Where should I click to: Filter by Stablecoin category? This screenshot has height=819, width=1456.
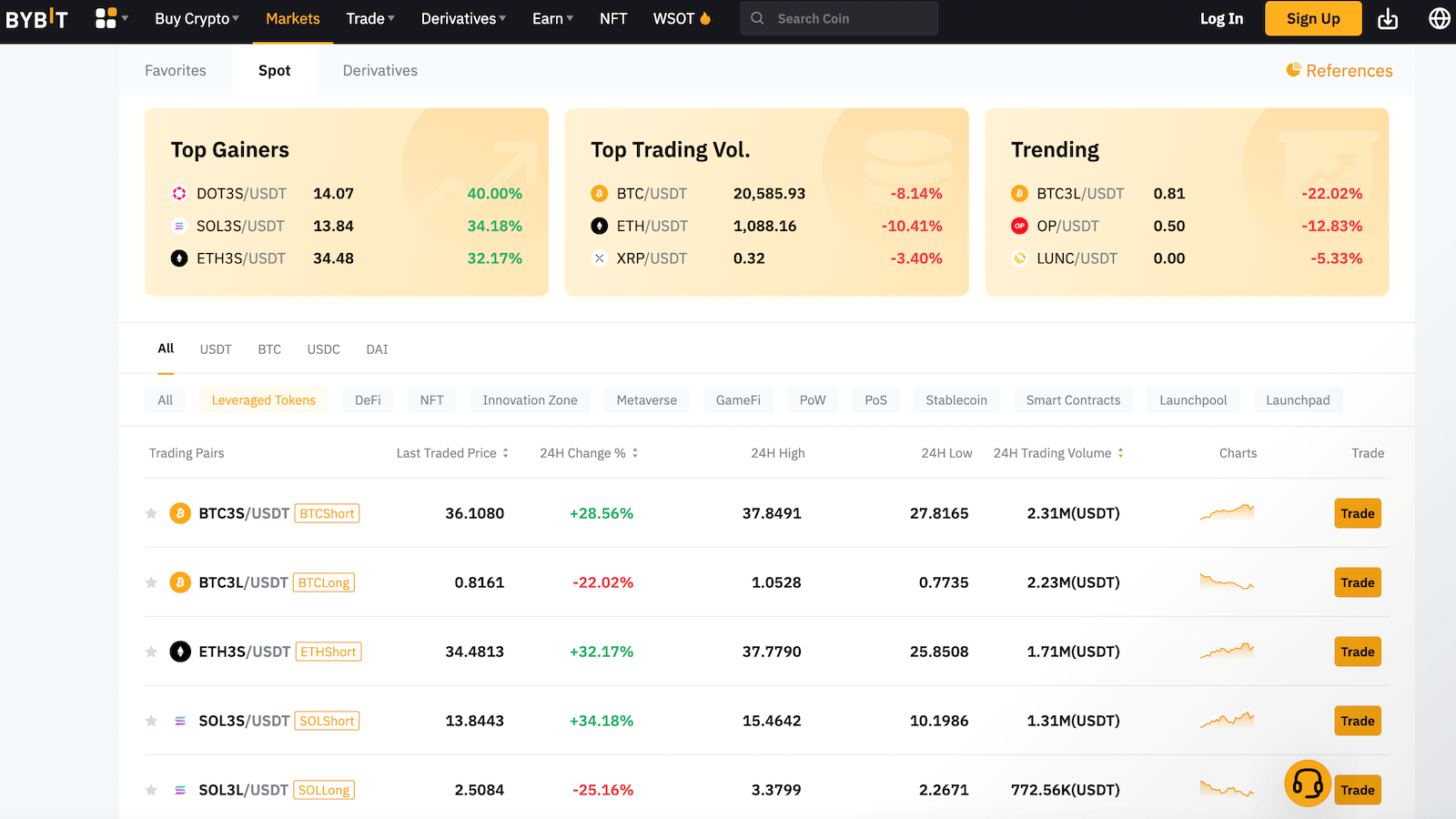click(x=956, y=400)
